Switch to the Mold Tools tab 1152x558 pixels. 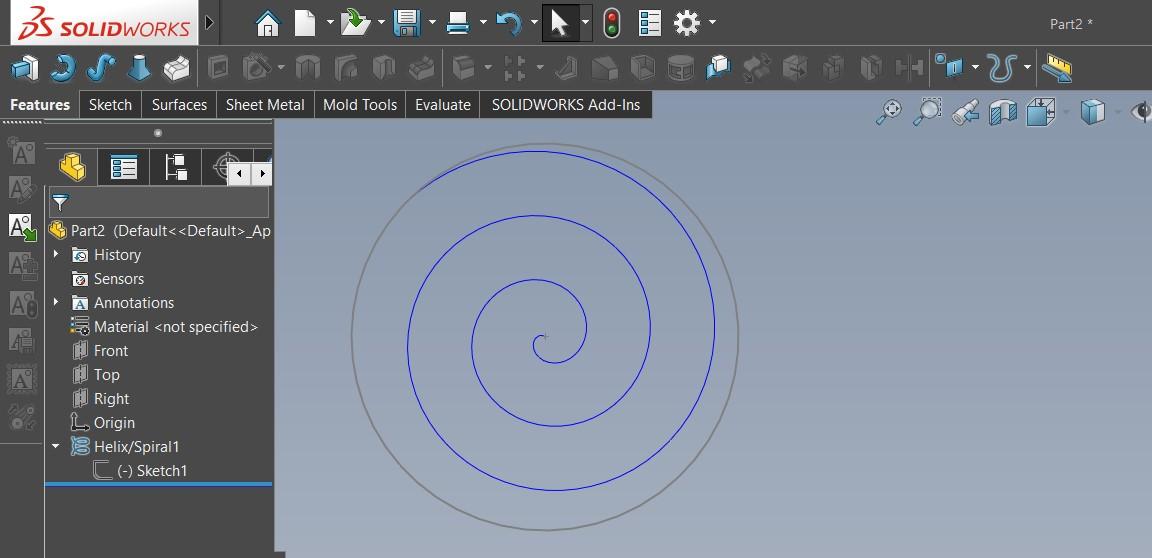[x=360, y=105]
